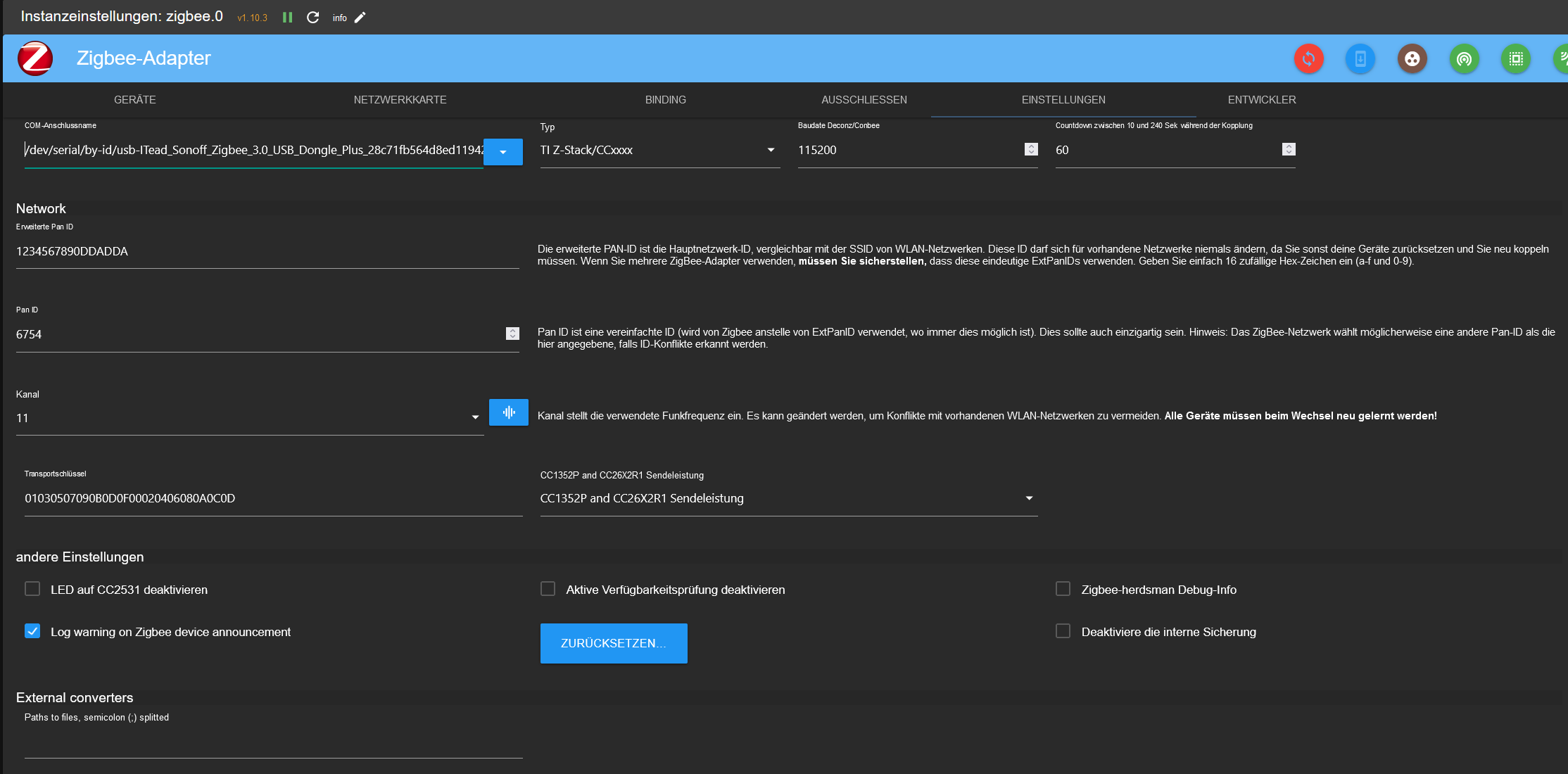Open COM port selection dropdown button
The height and width of the screenshot is (774, 1568).
pyautogui.click(x=502, y=152)
